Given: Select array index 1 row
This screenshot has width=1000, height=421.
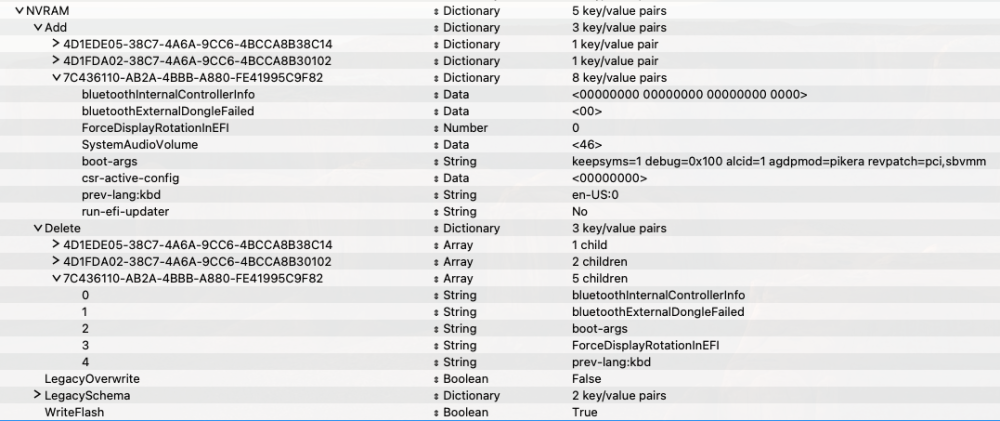Looking at the screenshot, I should coord(85,312).
